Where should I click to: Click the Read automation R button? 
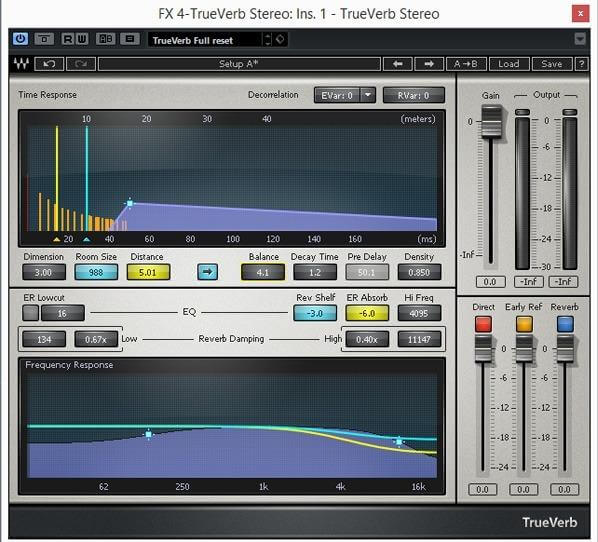tap(68, 39)
